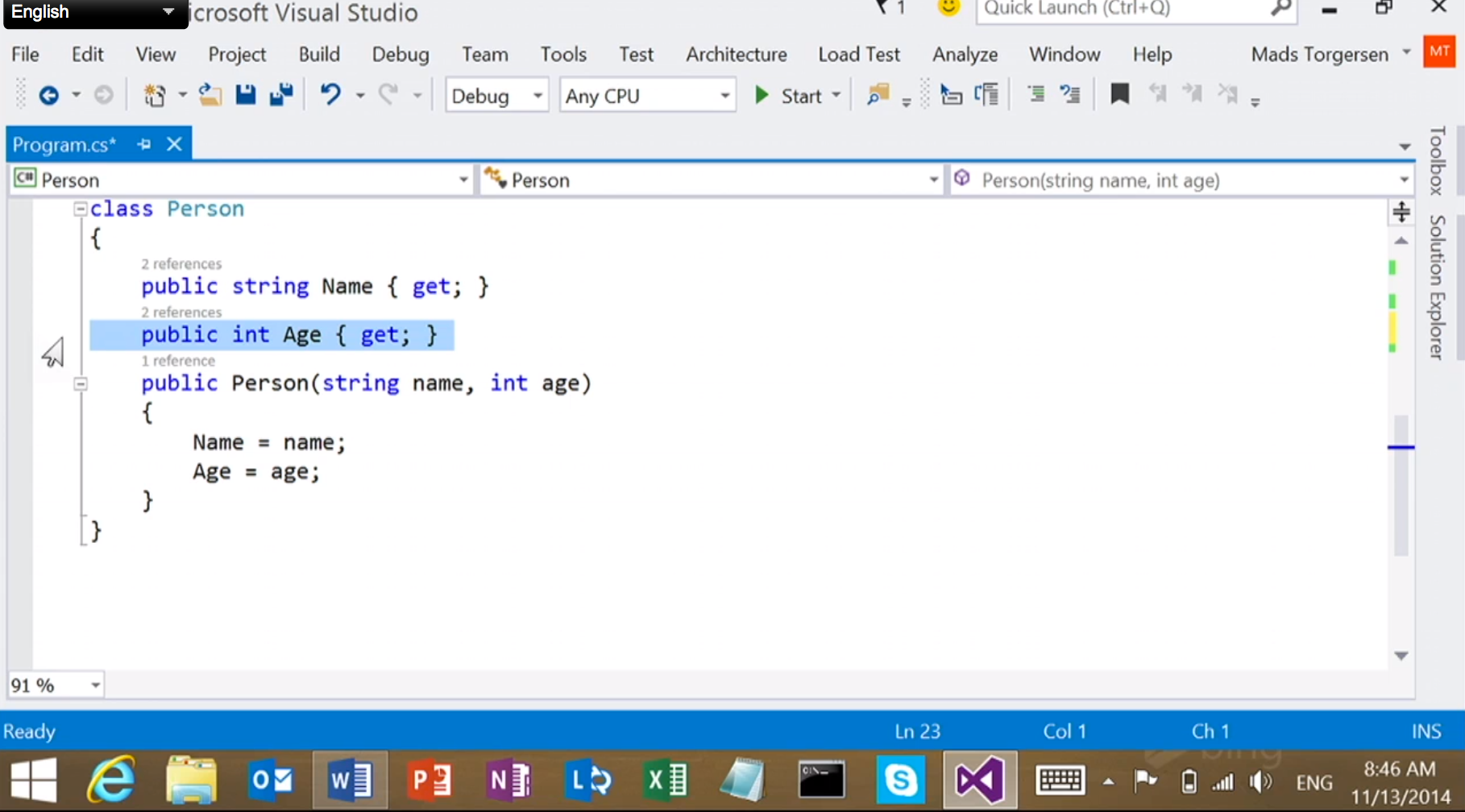Open the Any CPU platform dropdown
Screen dimensions: 1465x812
click(x=648, y=96)
